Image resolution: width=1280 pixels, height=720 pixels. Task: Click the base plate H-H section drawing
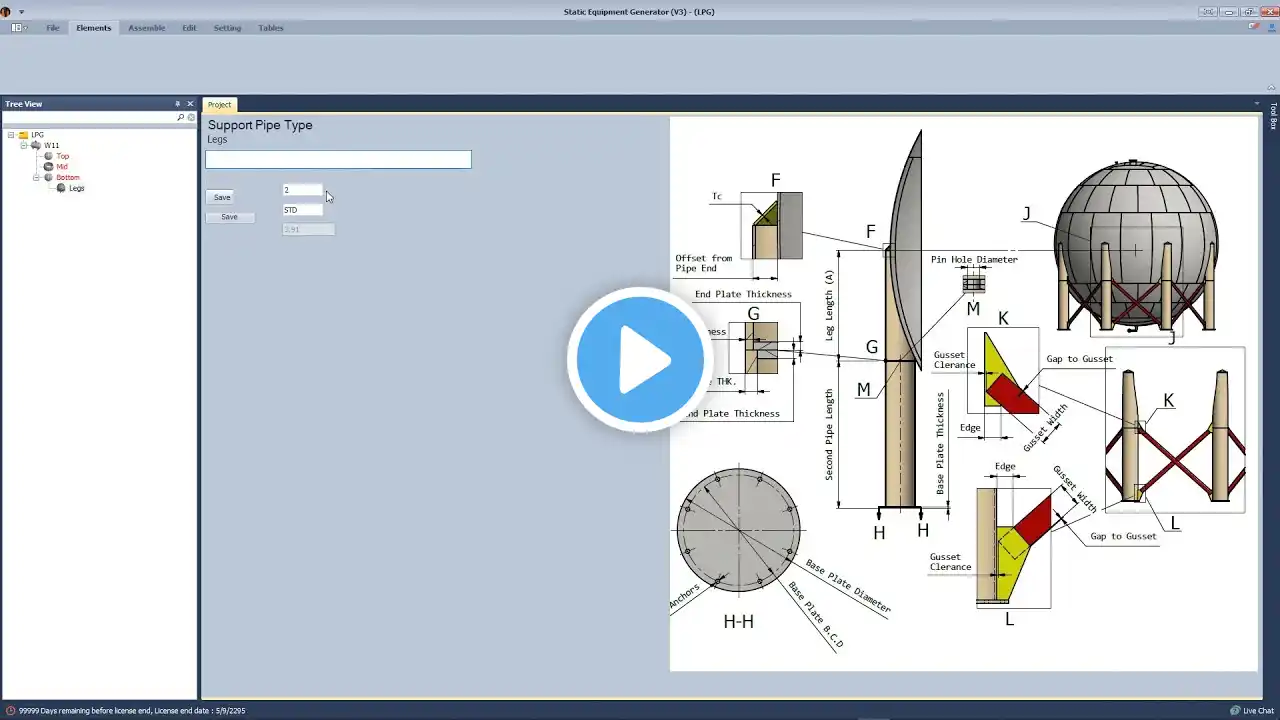click(x=739, y=528)
